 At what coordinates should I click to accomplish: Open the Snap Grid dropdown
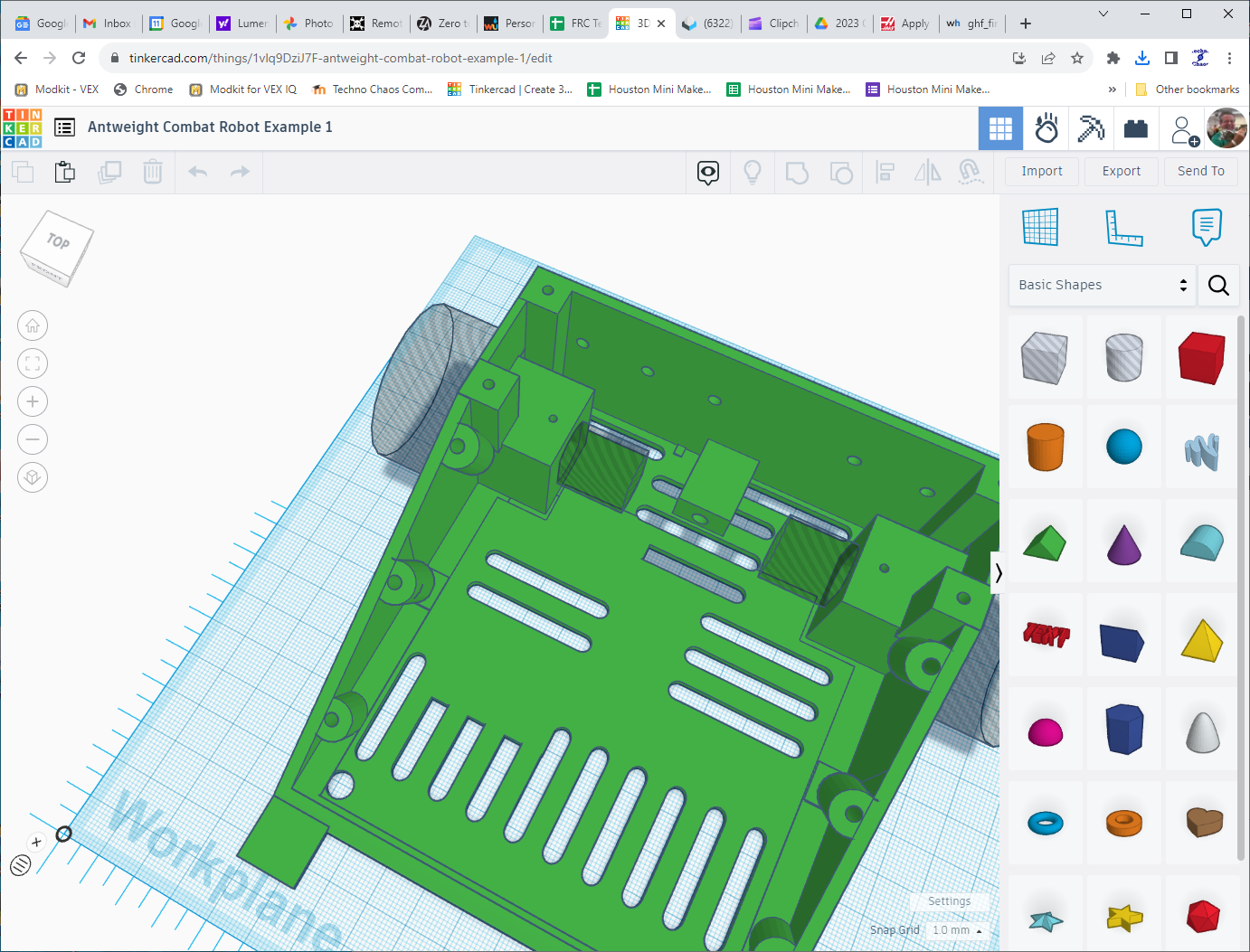click(956, 930)
